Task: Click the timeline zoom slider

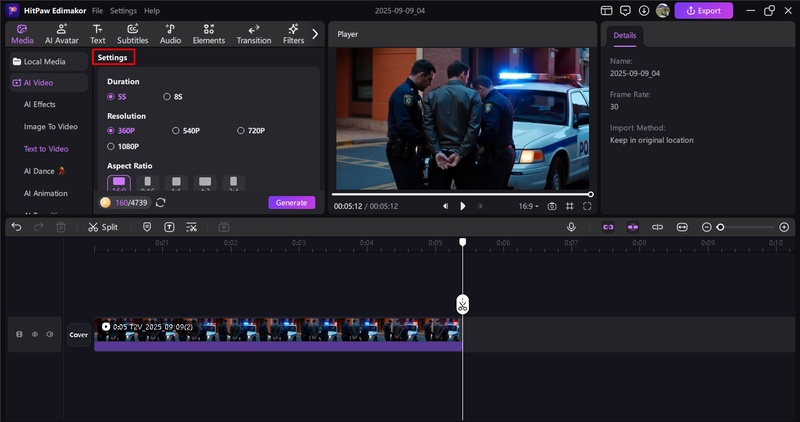Action: (747, 227)
